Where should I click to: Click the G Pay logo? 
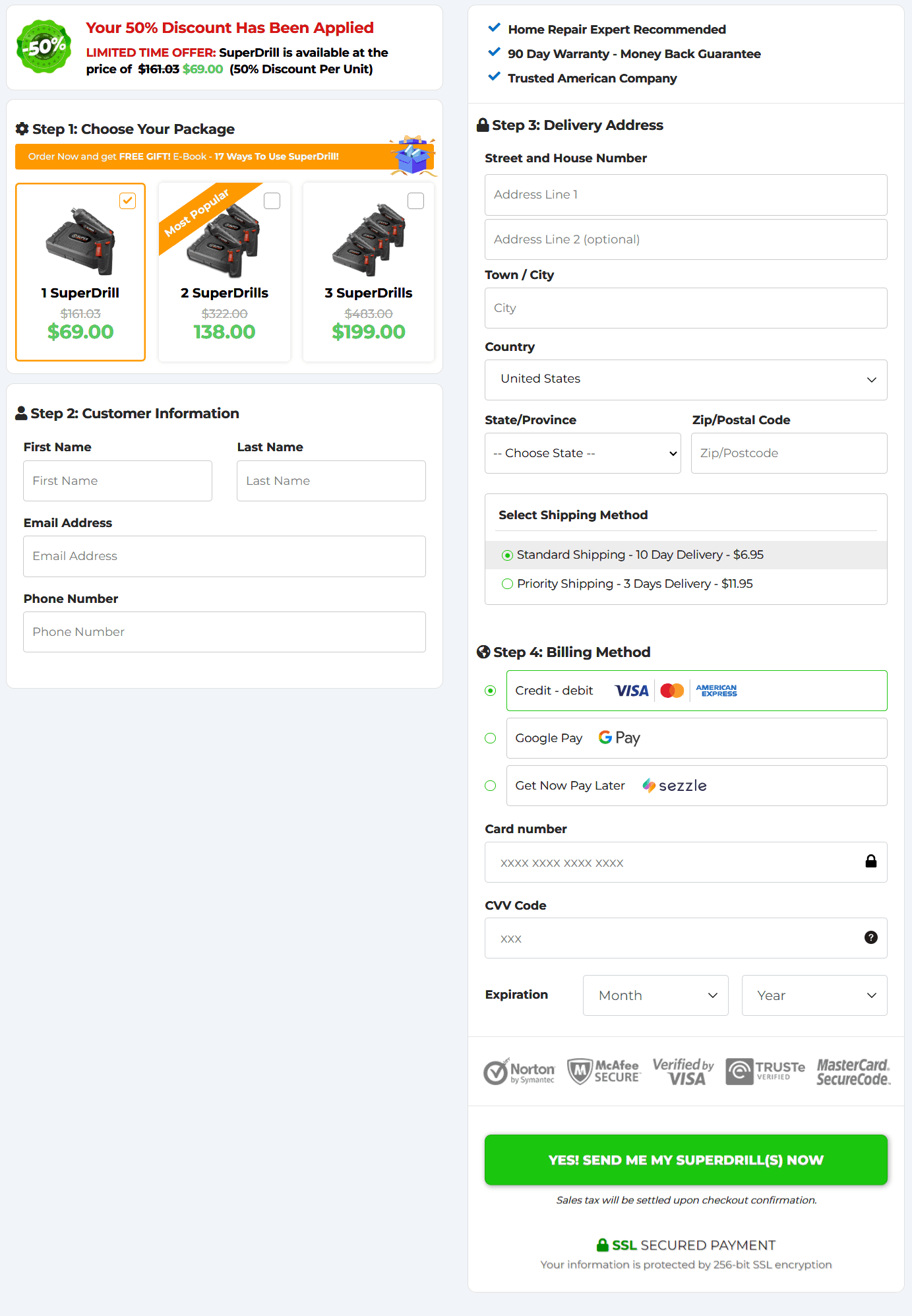click(x=619, y=737)
